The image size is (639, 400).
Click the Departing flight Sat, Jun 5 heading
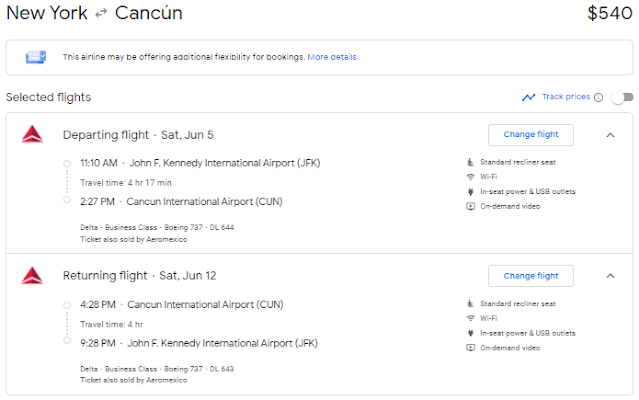point(138,135)
